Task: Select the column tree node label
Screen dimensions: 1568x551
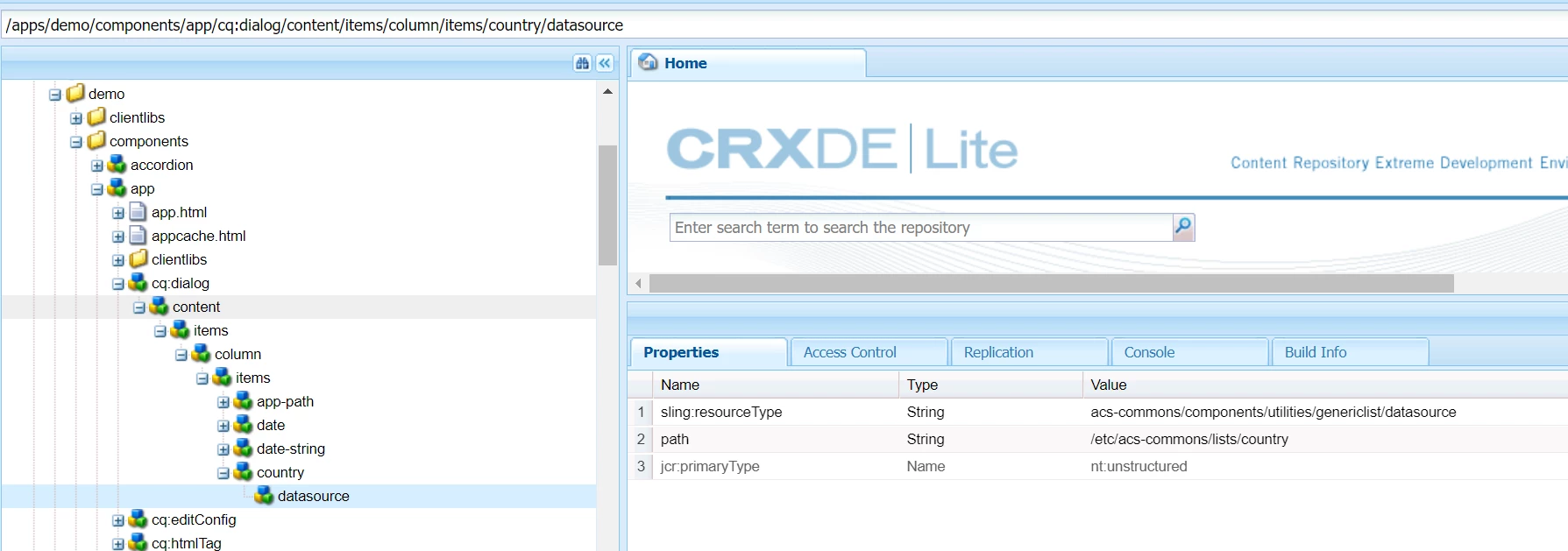Action: pos(238,354)
